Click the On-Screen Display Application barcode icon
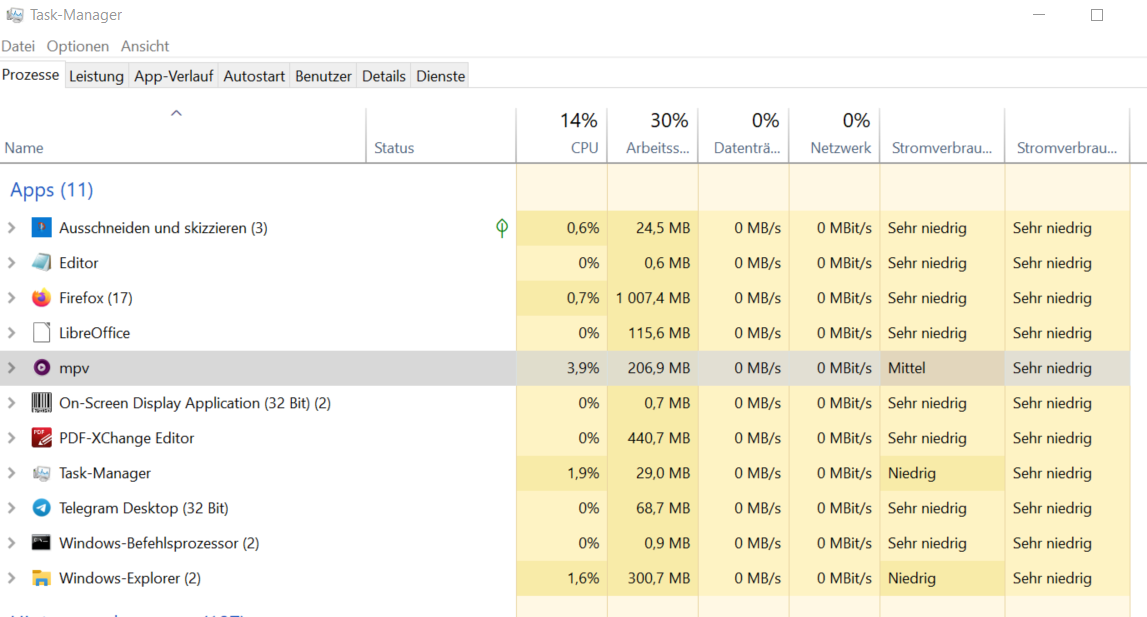This screenshot has width=1147, height=617. click(x=41, y=403)
